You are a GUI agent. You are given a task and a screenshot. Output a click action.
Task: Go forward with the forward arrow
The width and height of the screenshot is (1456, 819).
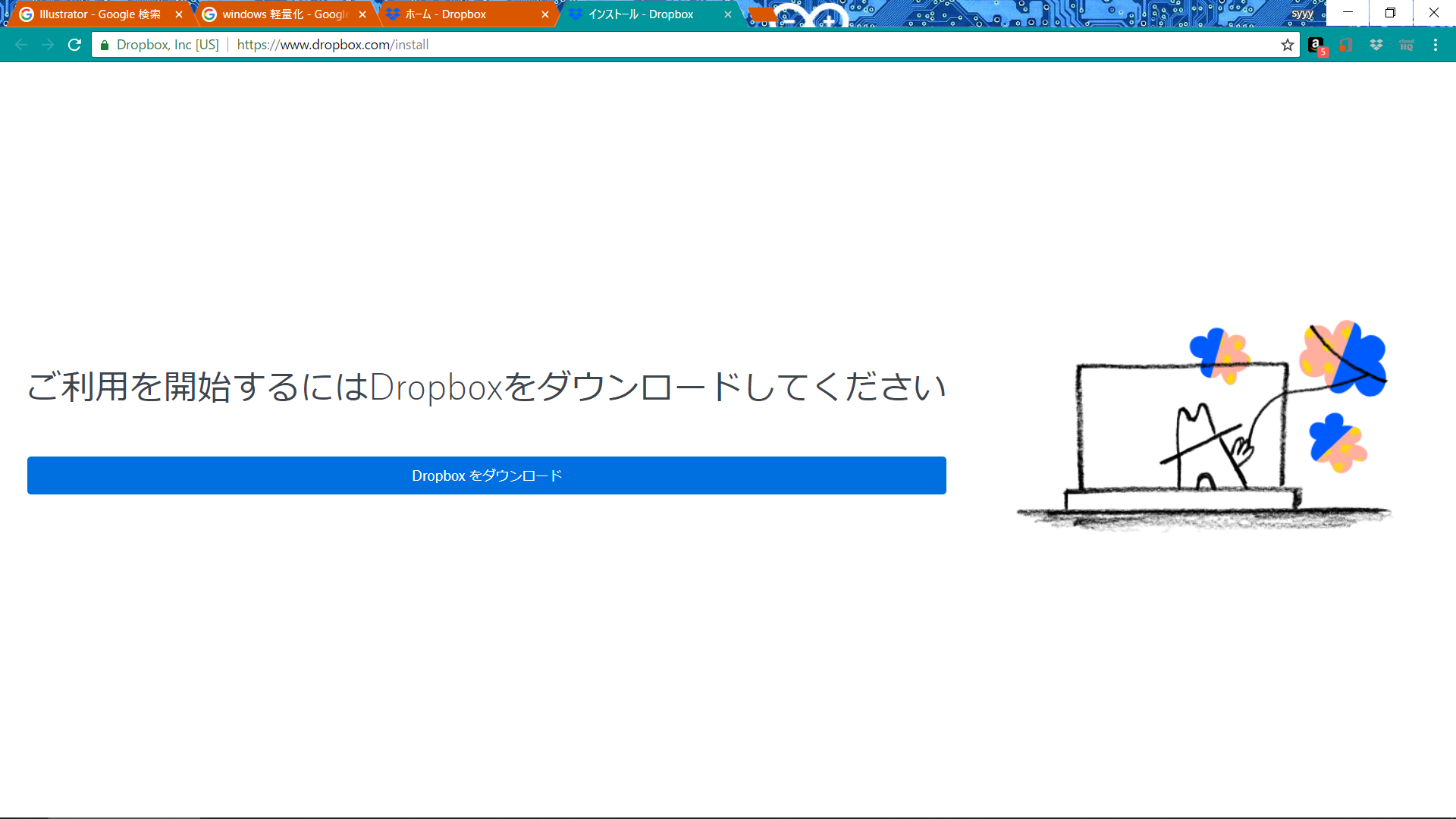click(48, 45)
